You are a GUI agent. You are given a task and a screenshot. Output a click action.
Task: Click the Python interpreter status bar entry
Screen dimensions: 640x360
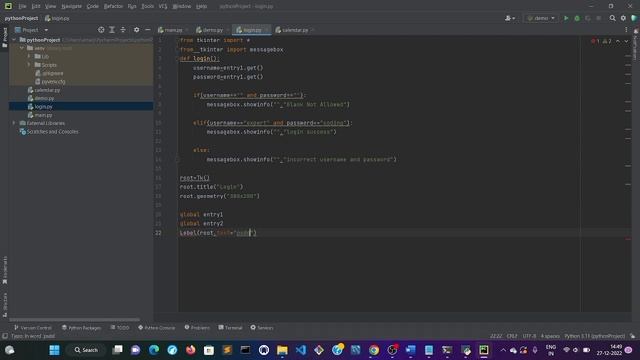click(x=595, y=336)
